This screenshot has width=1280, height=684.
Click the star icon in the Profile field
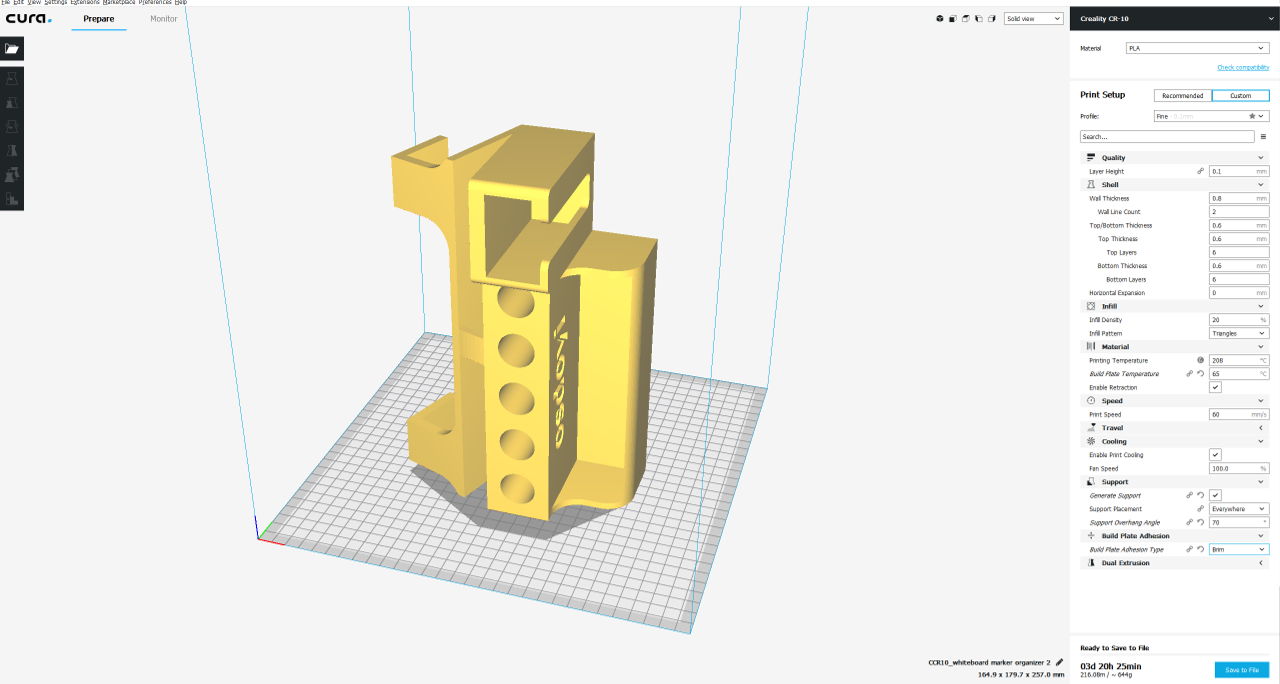point(1252,116)
